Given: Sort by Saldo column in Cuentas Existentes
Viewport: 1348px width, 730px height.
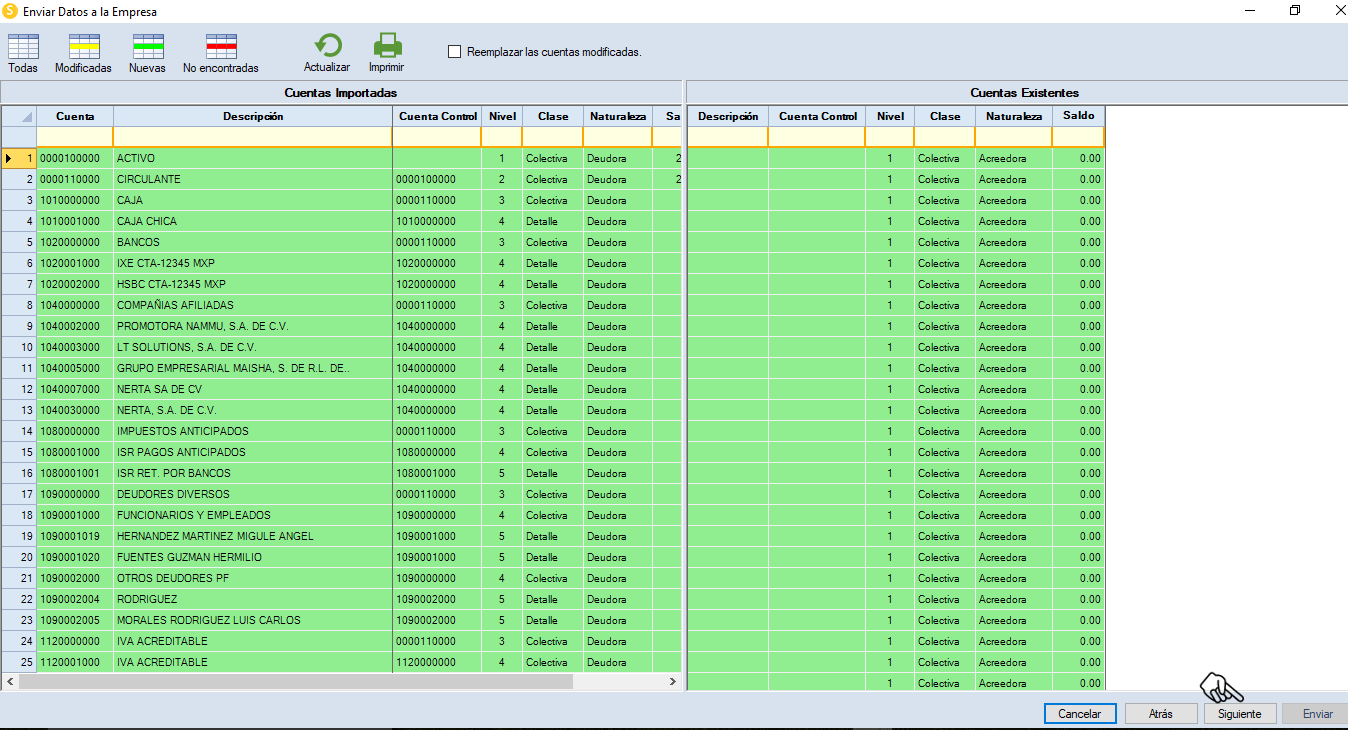Looking at the screenshot, I should 1078,116.
